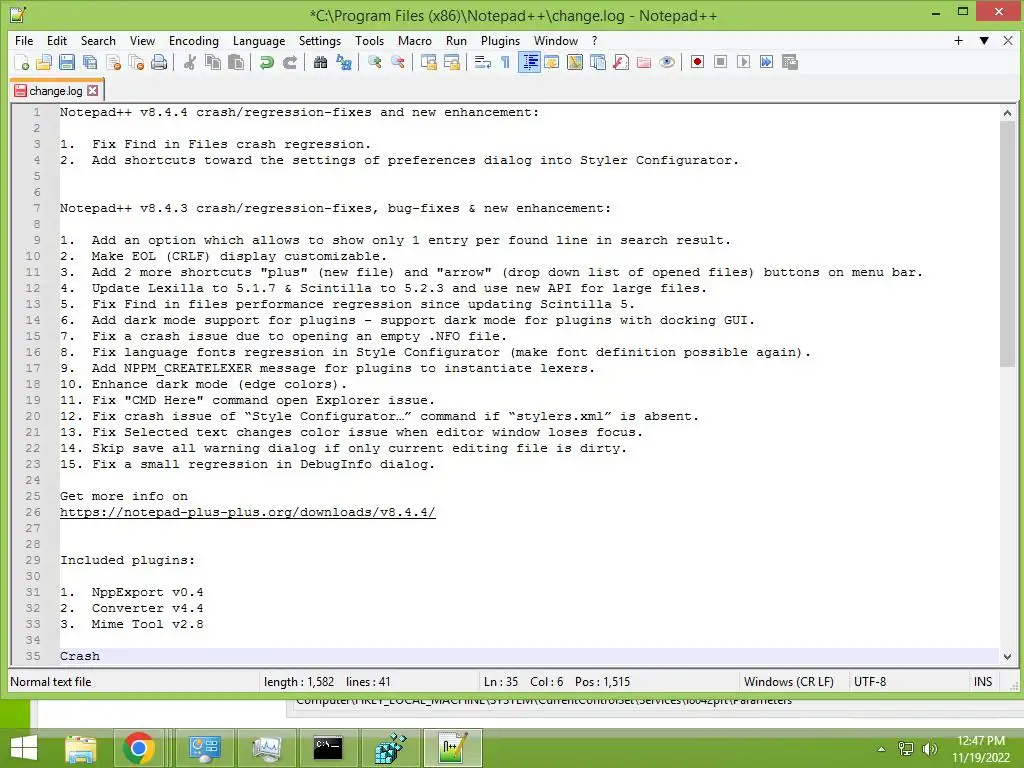This screenshot has width=1024, height=768.
Task: Click the volume speaker tray icon
Action: (x=930, y=749)
